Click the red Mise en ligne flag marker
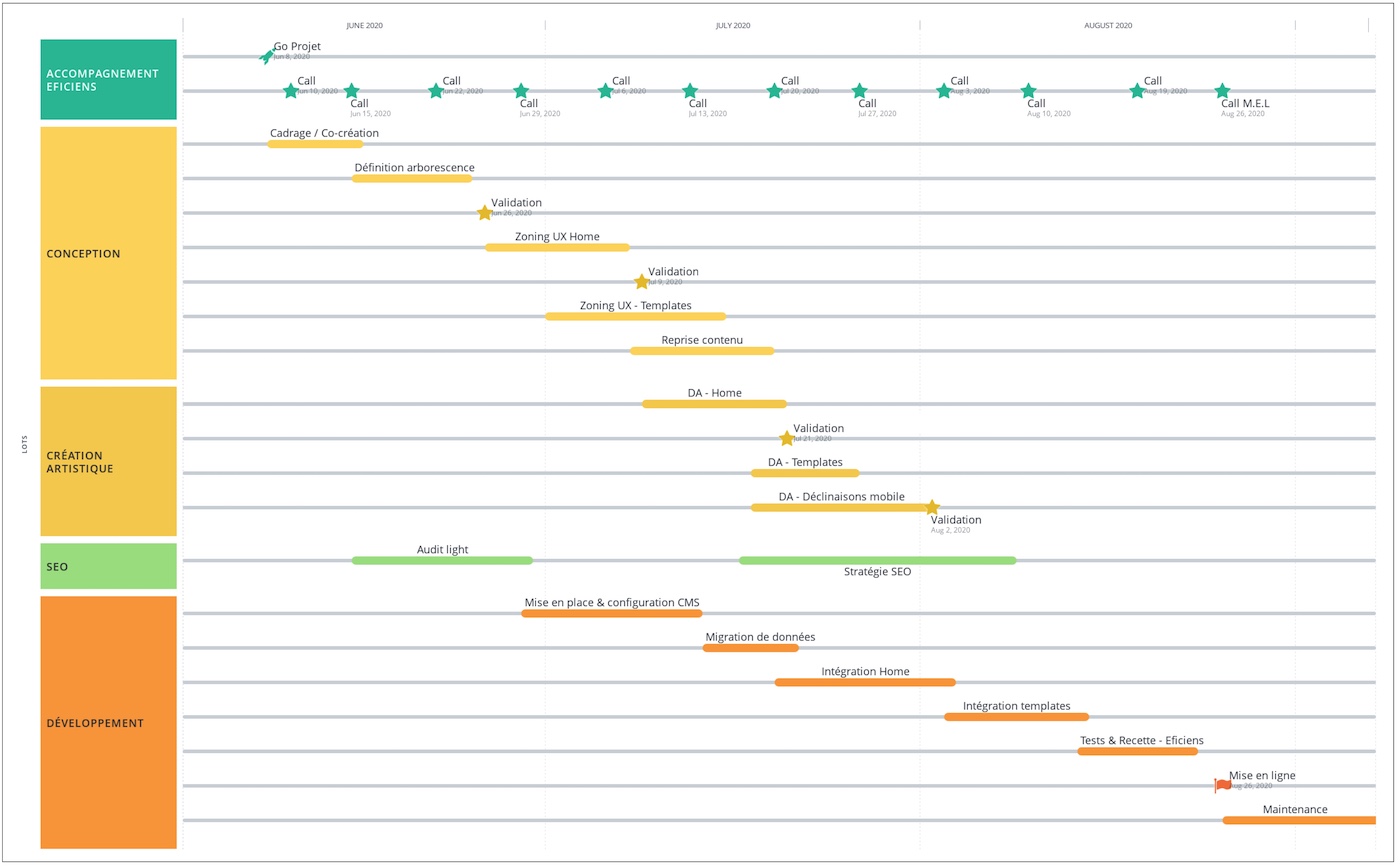Image resolution: width=1400 pixels, height=866 pixels. tap(1222, 784)
